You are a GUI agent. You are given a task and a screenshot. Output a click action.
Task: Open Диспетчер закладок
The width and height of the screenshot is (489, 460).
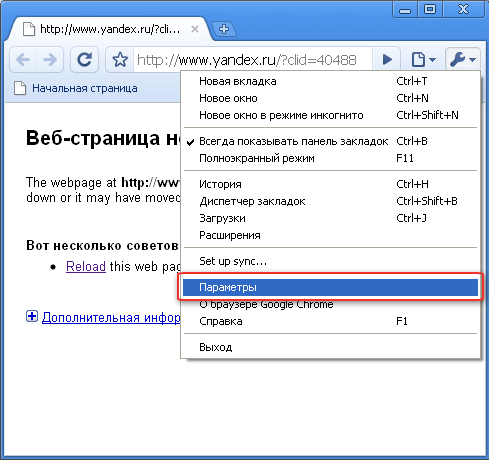(330, 201)
